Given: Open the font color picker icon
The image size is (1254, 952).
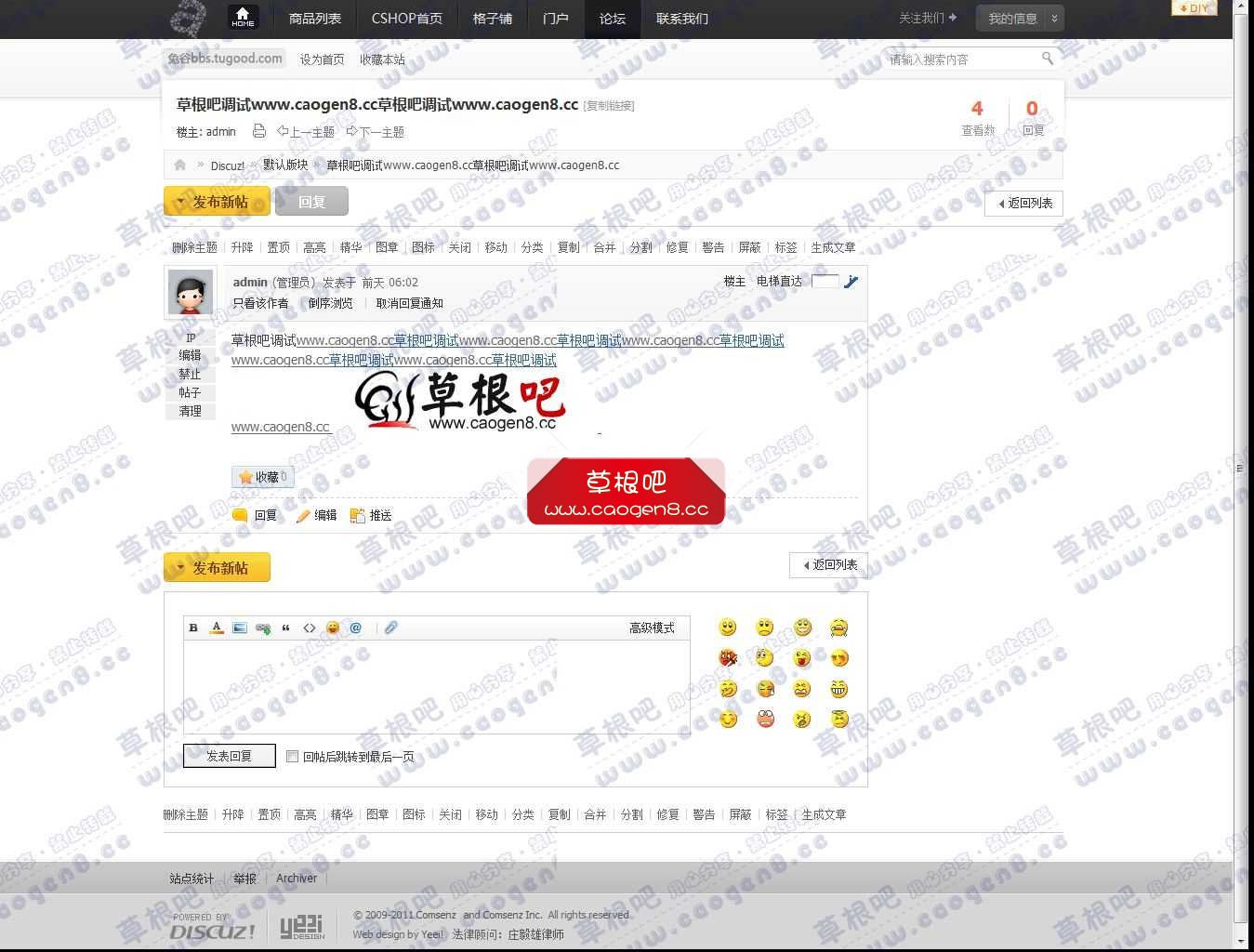Looking at the screenshot, I should 216,628.
